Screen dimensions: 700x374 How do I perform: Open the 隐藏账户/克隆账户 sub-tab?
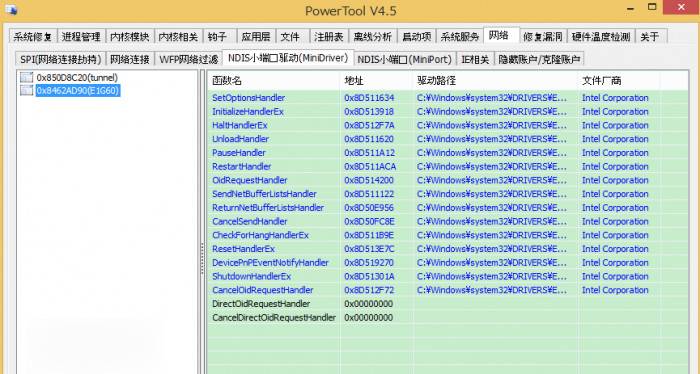[539, 59]
